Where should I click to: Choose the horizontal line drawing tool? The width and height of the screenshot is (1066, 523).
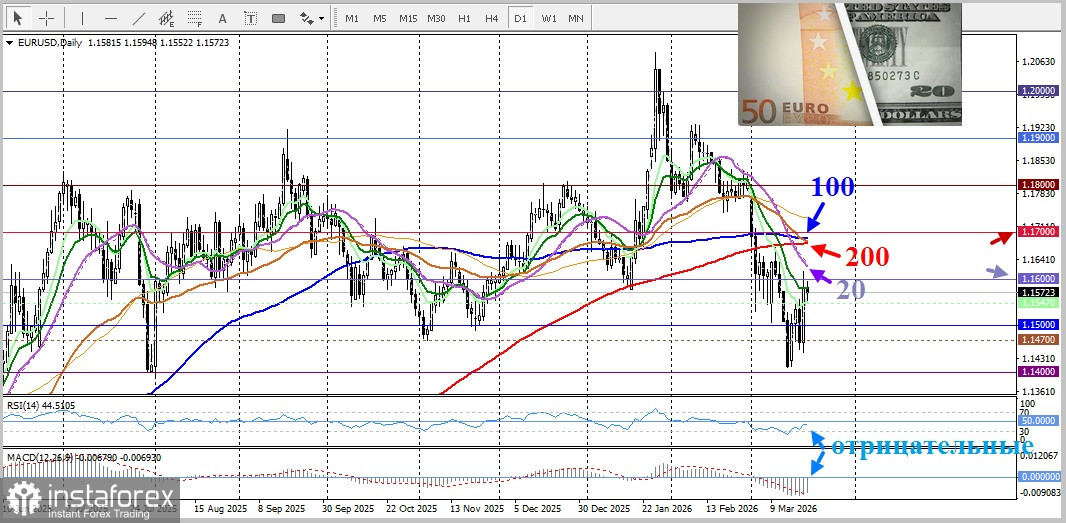click(x=110, y=18)
